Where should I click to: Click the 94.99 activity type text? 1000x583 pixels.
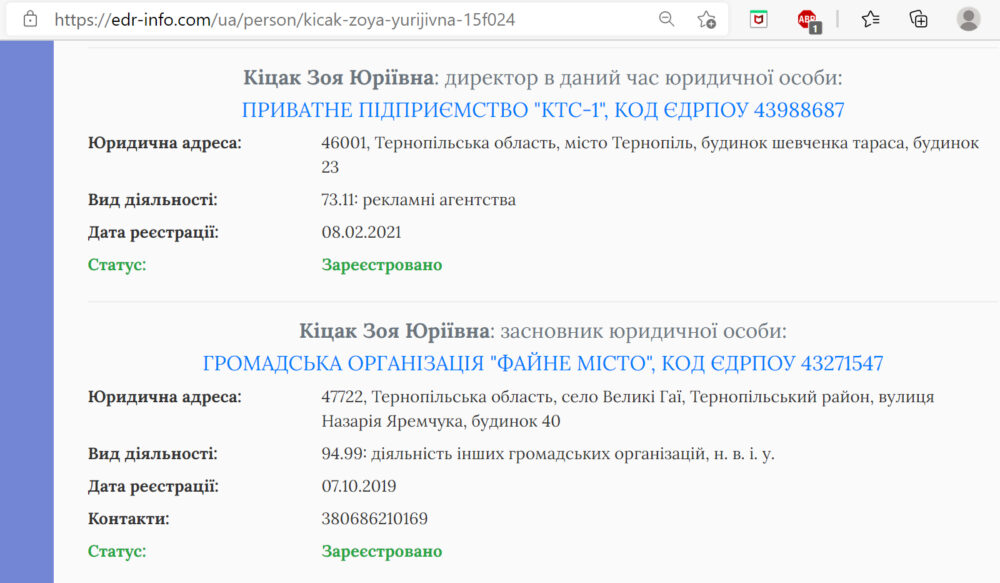[x=547, y=454]
